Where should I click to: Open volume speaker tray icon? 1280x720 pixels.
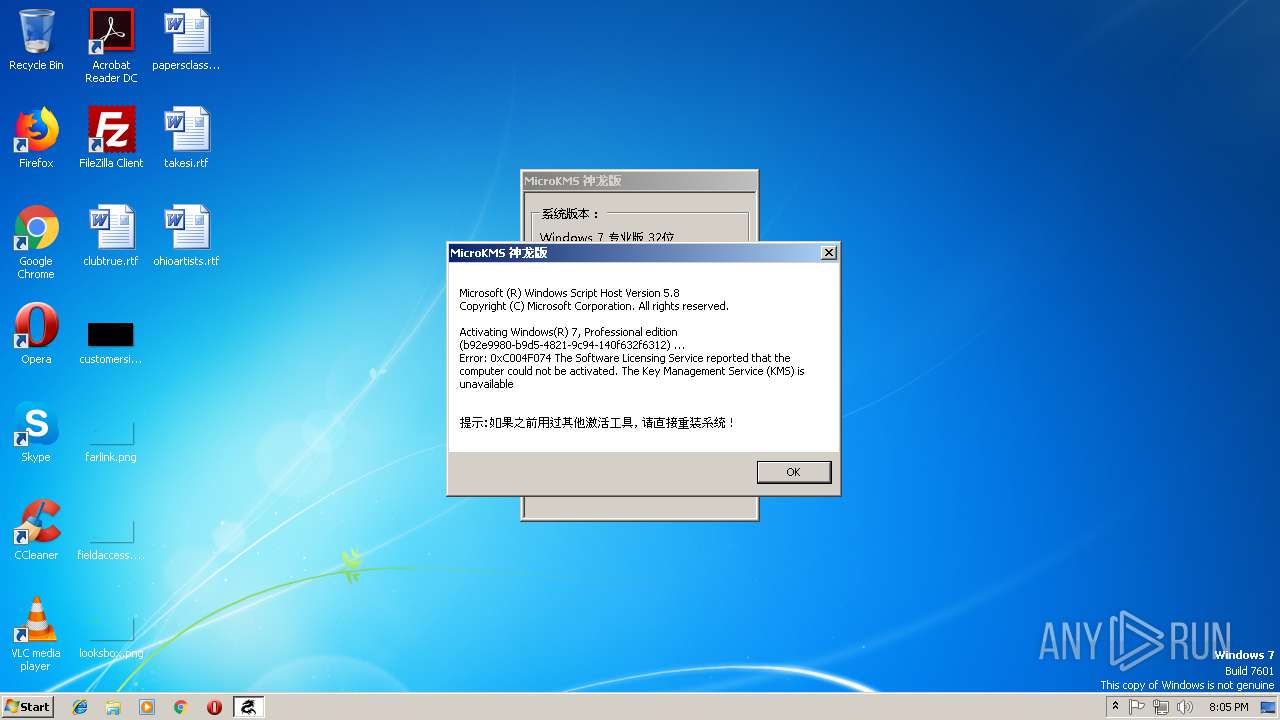[x=1185, y=706]
